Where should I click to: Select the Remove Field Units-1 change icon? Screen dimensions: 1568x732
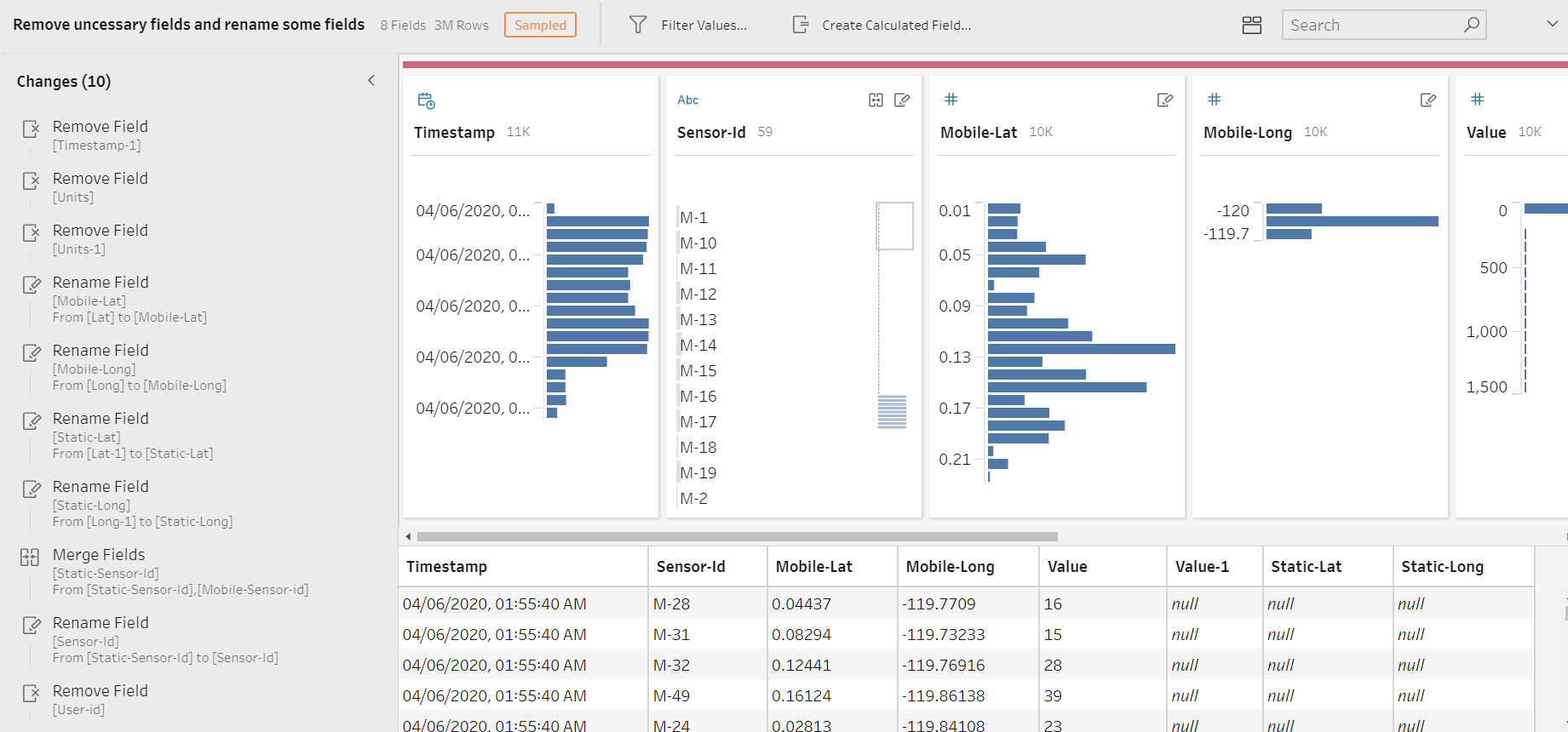click(31, 233)
